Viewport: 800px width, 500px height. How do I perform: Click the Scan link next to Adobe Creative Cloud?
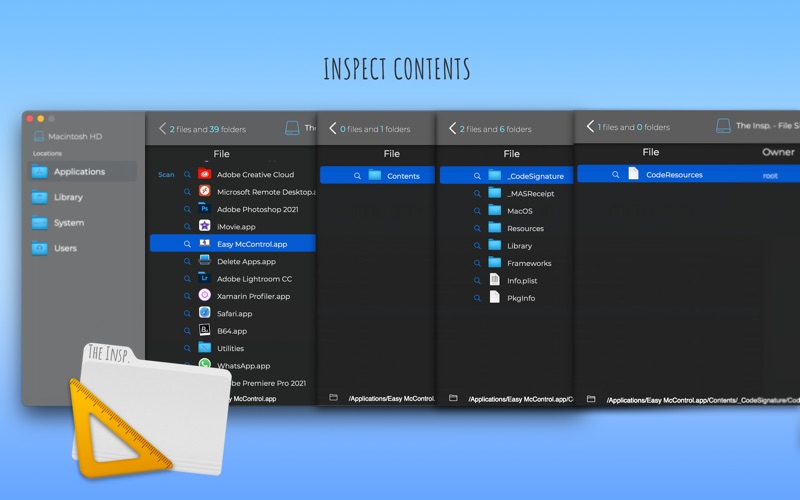click(x=166, y=174)
